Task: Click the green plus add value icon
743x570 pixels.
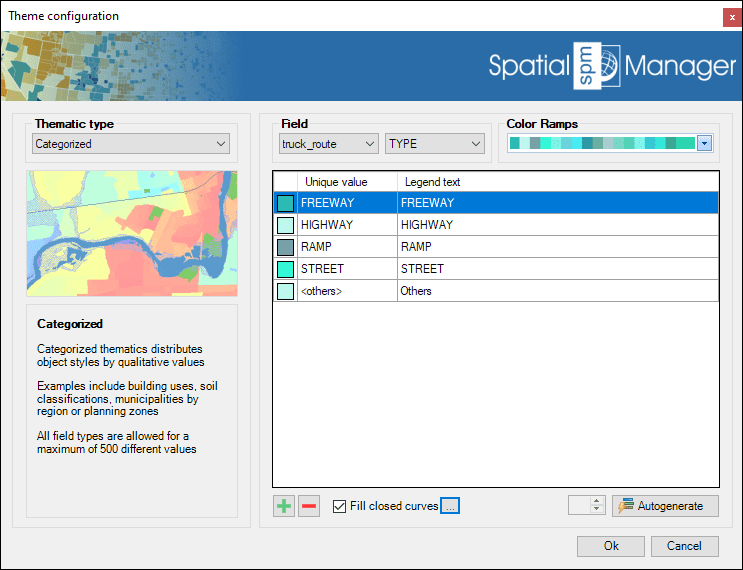Action: click(284, 506)
